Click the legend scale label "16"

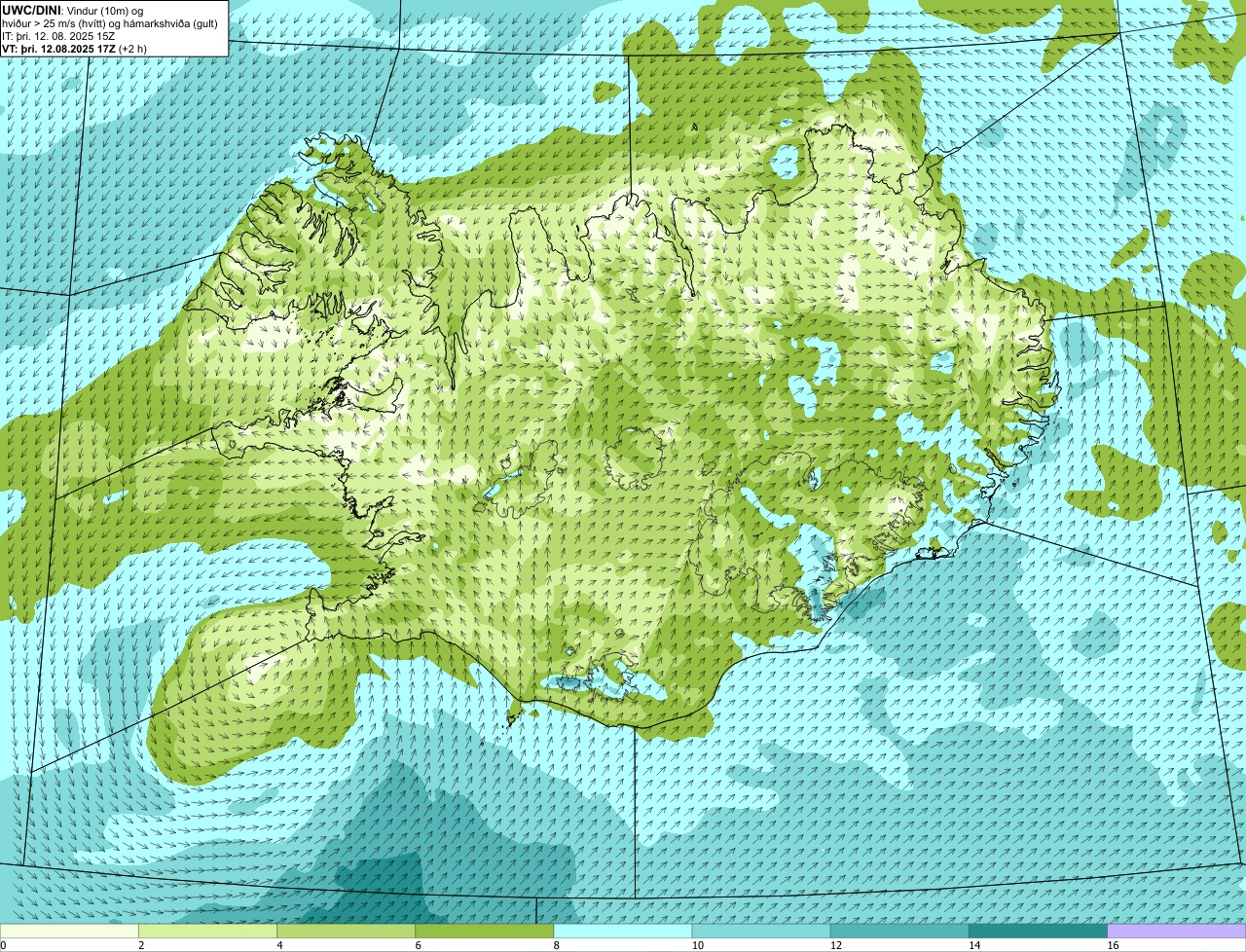1113,945
